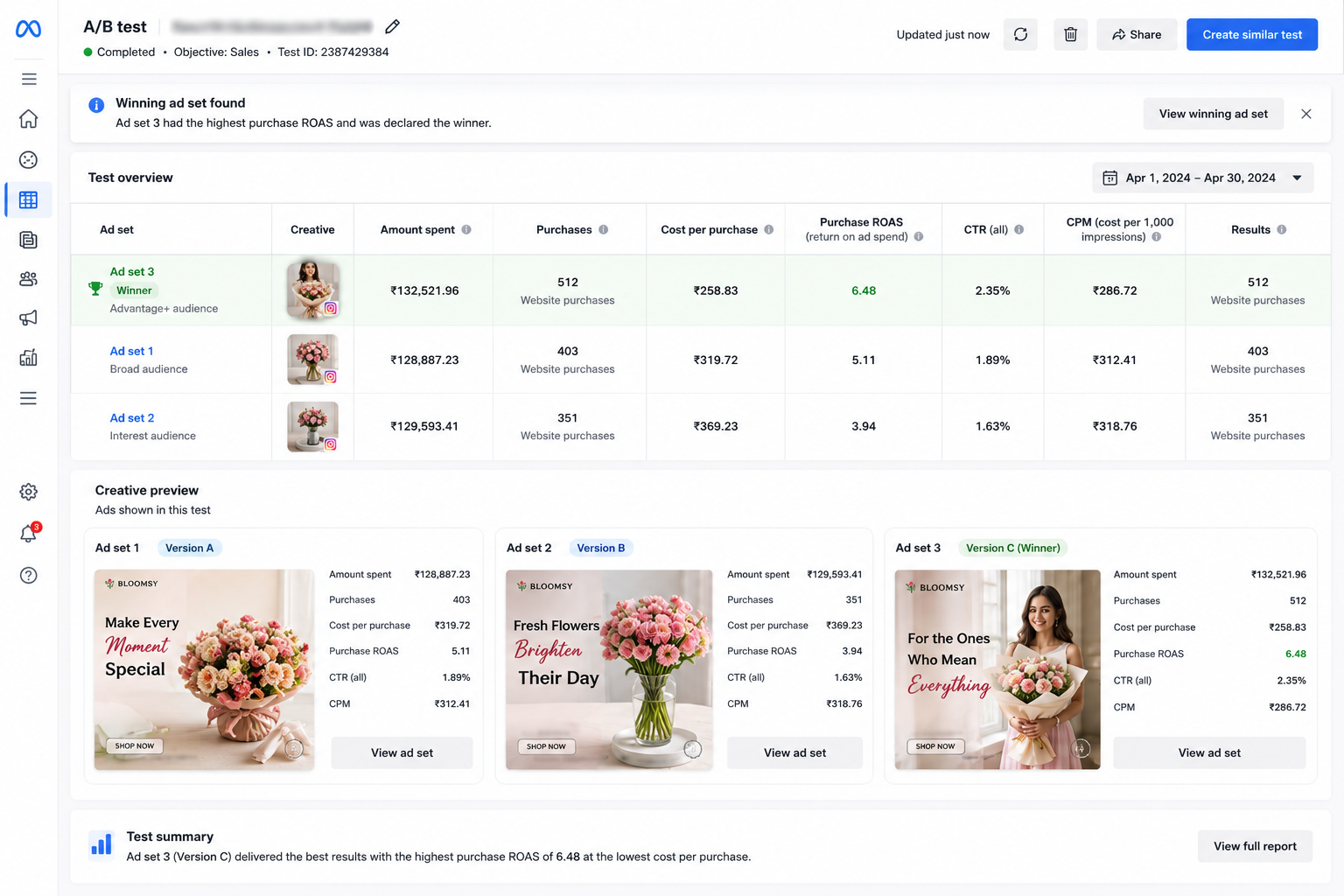Viewport: 1344px width, 896px height.
Task: Open the stacked documents icon in the sidebar
Action: (29, 240)
